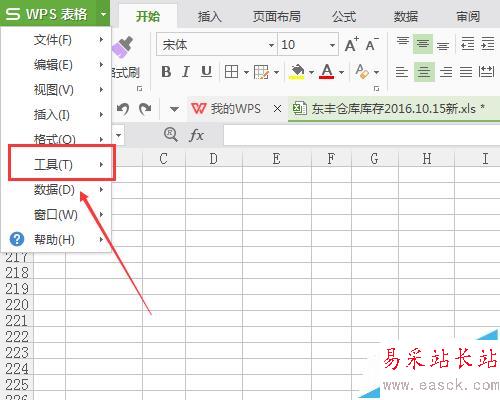The width and height of the screenshot is (500, 400).
Task: Set middle vertical alignment
Action: 423,43
